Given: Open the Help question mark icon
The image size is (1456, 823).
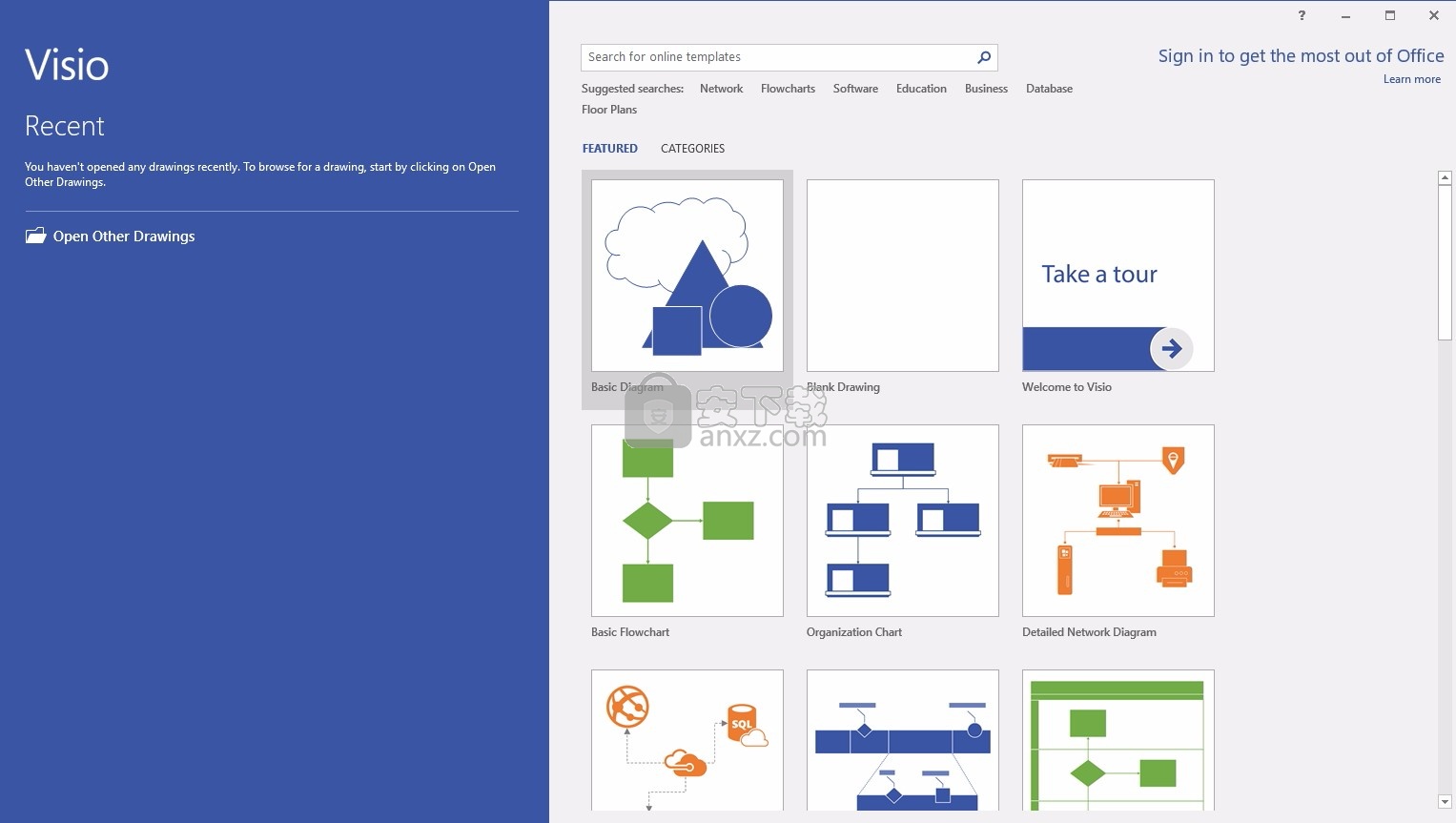Looking at the screenshot, I should click(1302, 15).
